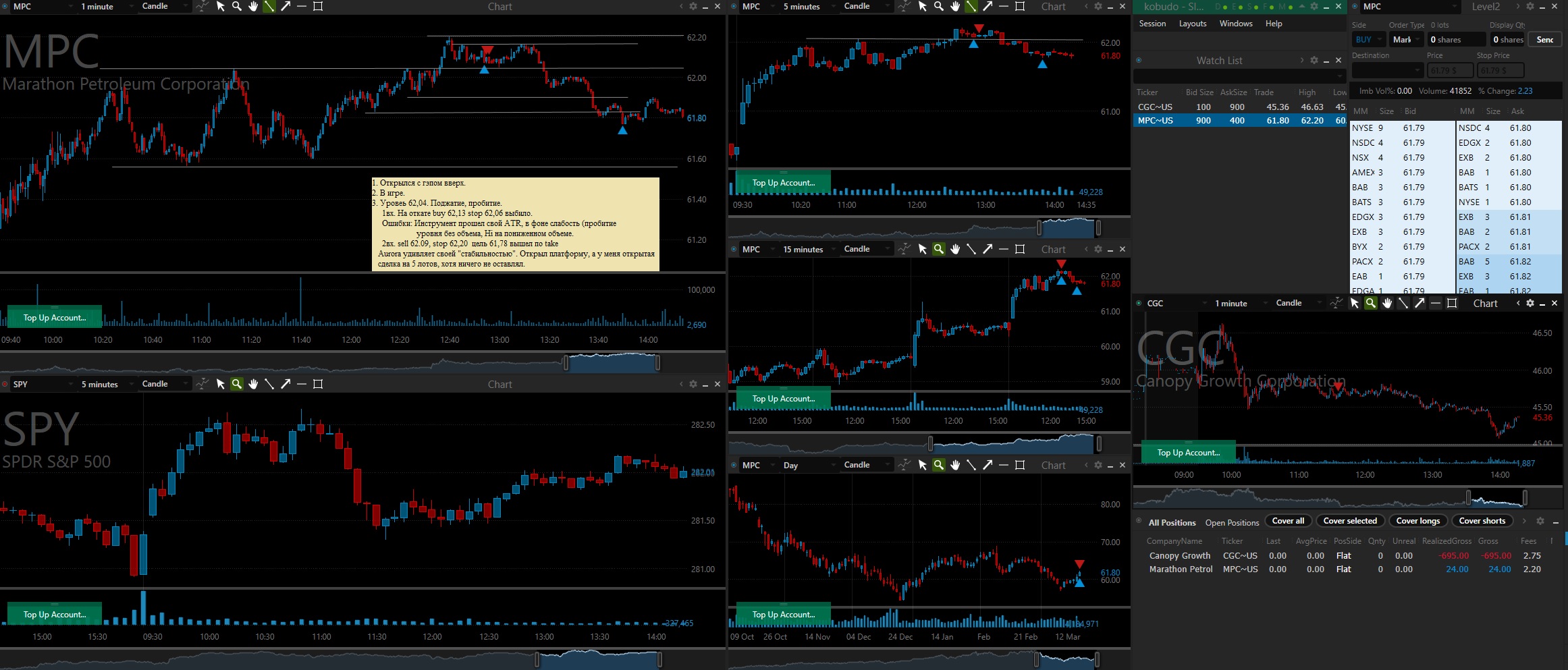Choose rectangle tool in MPC 1 minute chart
The height and width of the screenshot is (670, 1568).
(x=318, y=6)
